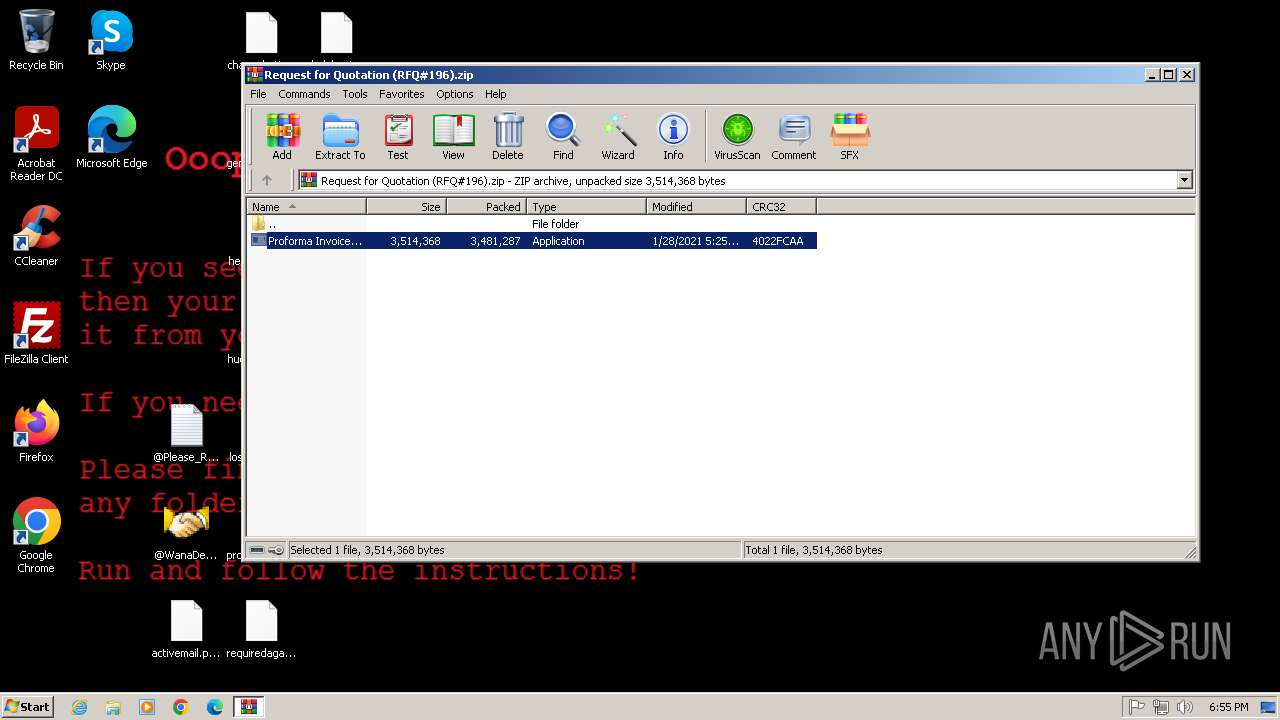Click the packed size 3,481,287
Screen dimensions: 1280x720
click(x=495, y=241)
